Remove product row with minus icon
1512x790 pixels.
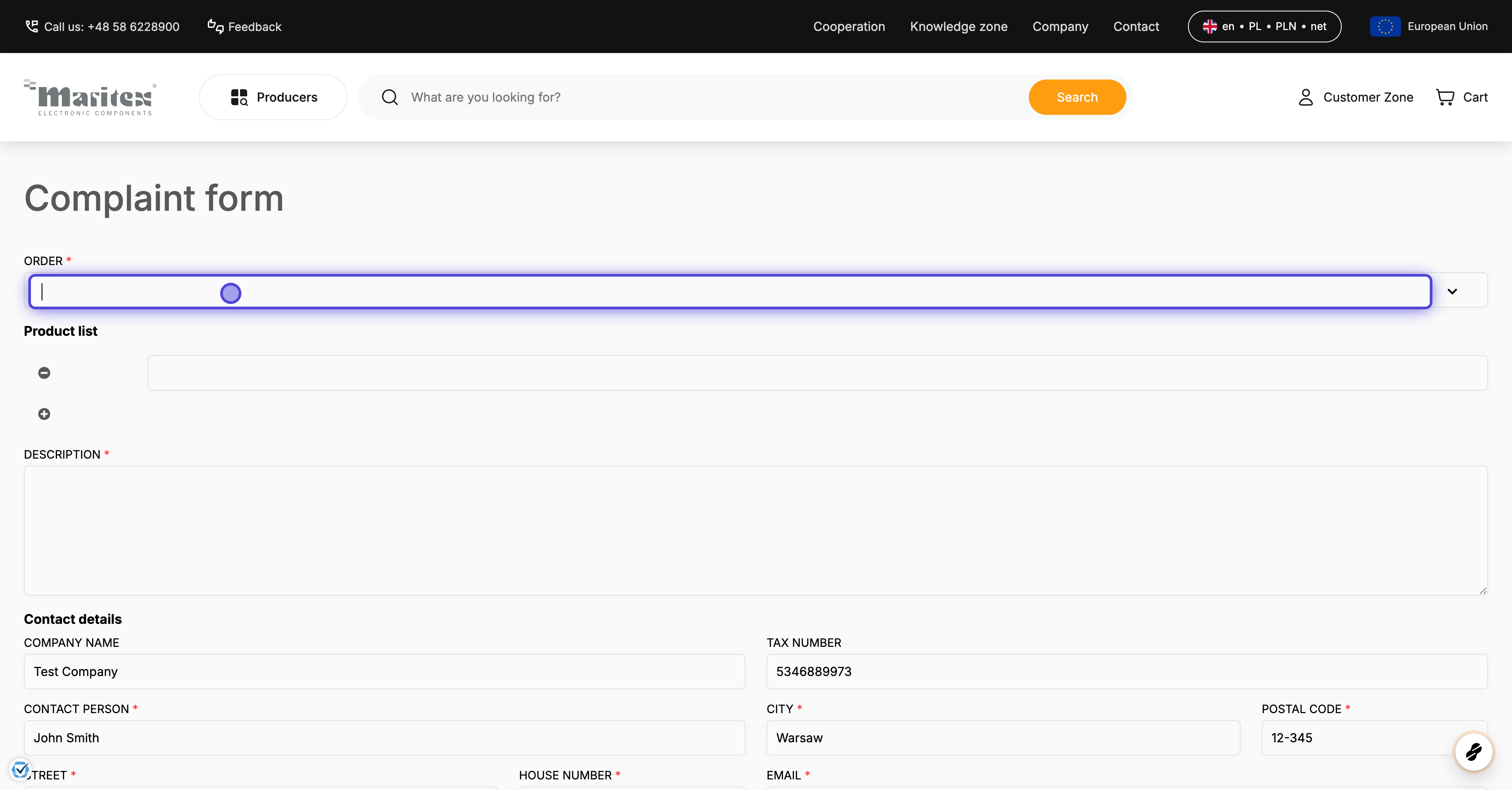click(44, 373)
